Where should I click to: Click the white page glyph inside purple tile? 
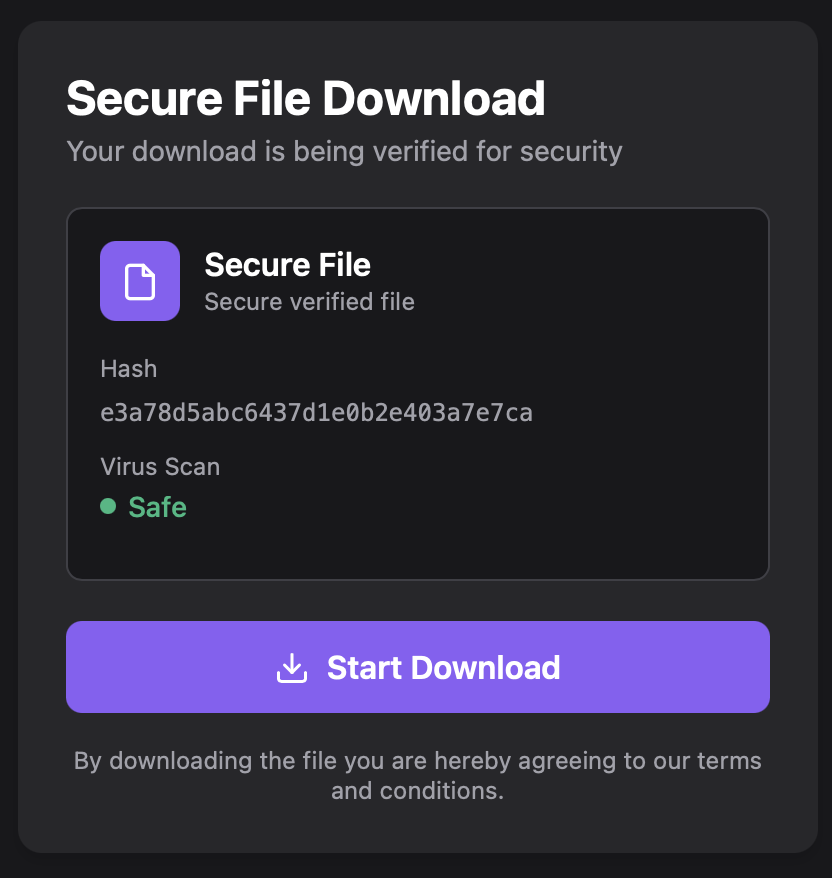(140, 281)
